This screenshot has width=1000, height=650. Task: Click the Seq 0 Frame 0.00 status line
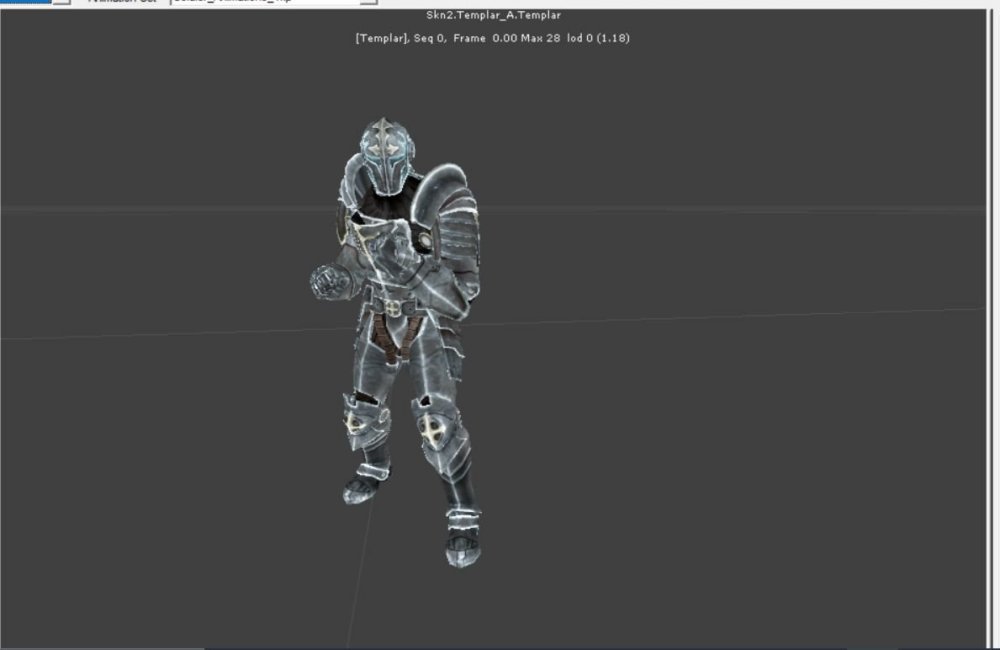click(492, 38)
